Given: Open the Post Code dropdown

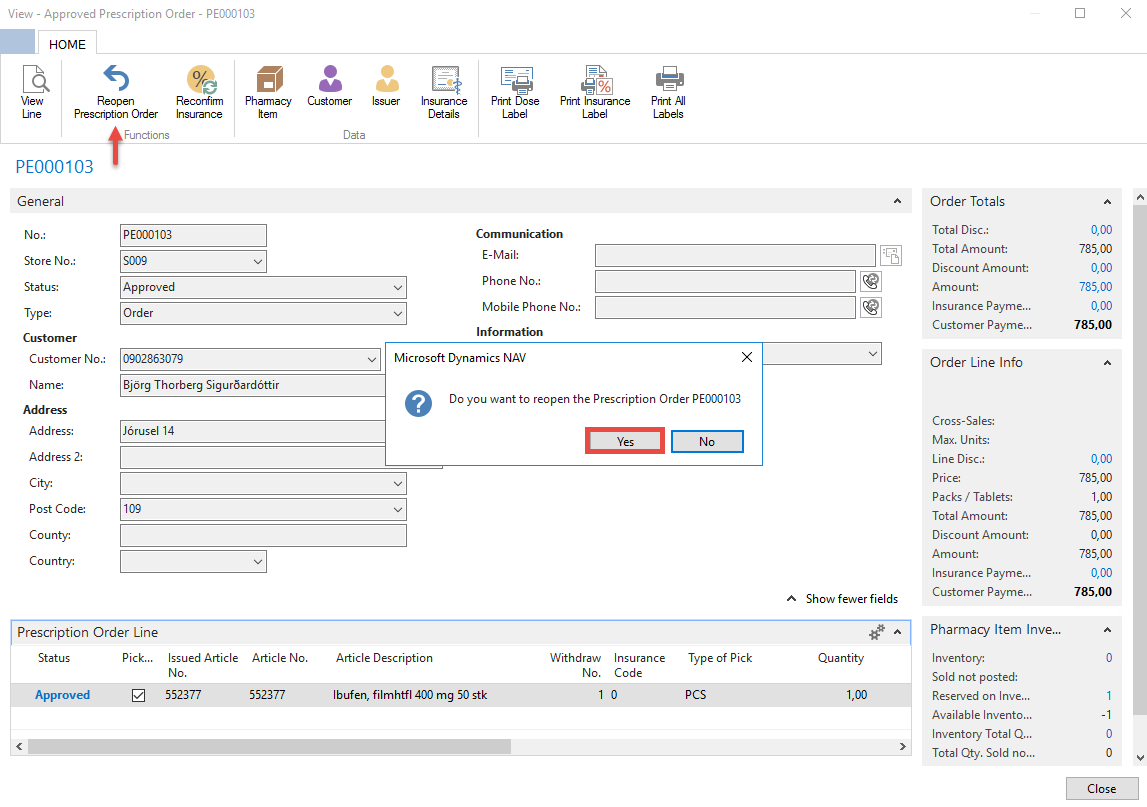Looking at the screenshot, I should (398, 510).
